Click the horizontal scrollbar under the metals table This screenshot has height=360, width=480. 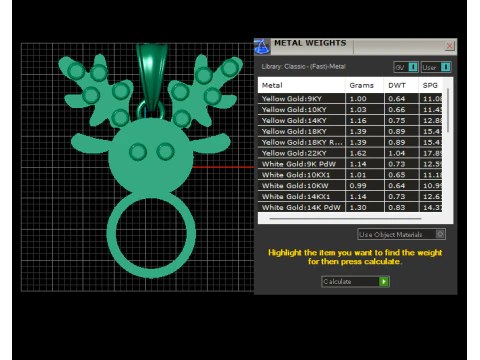pyautogui.click(x=345, y=219)
